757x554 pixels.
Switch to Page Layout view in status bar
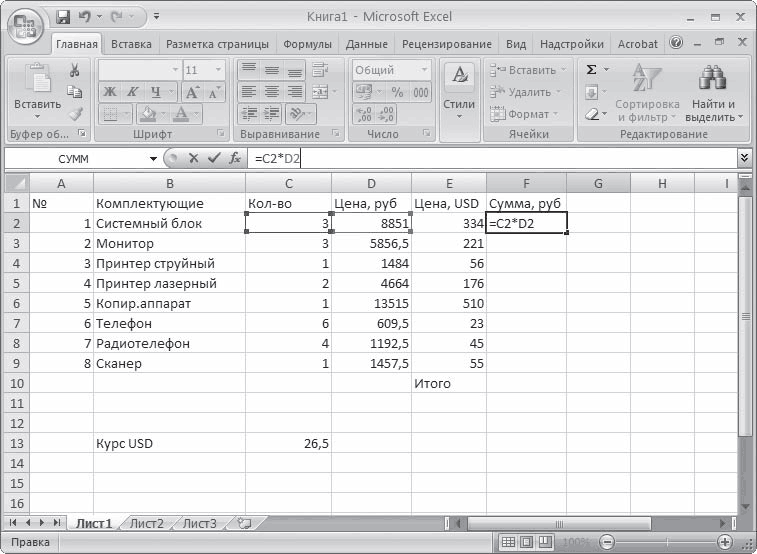[528, 542]
